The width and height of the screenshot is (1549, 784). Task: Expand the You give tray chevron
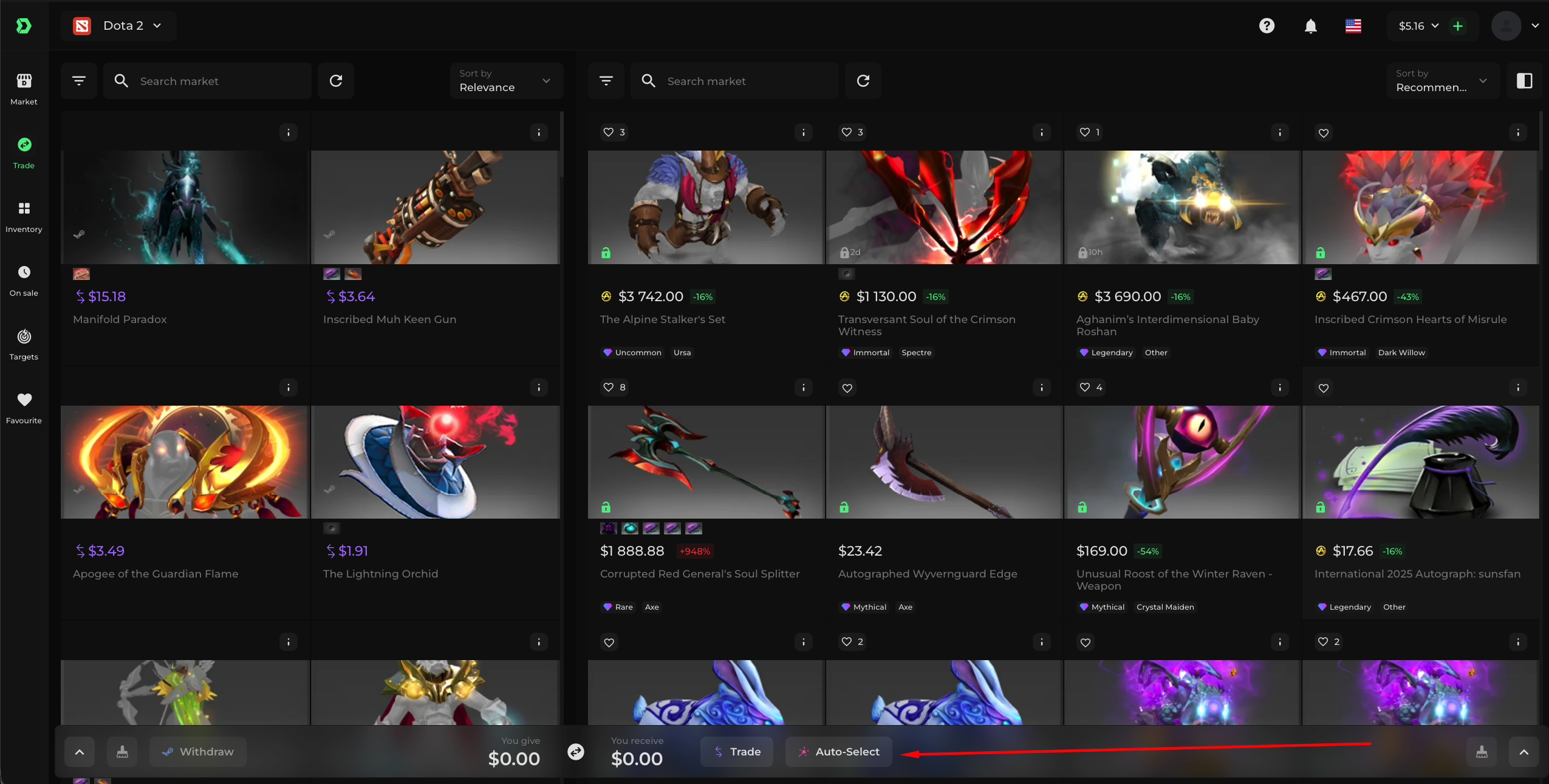(80, 752)
